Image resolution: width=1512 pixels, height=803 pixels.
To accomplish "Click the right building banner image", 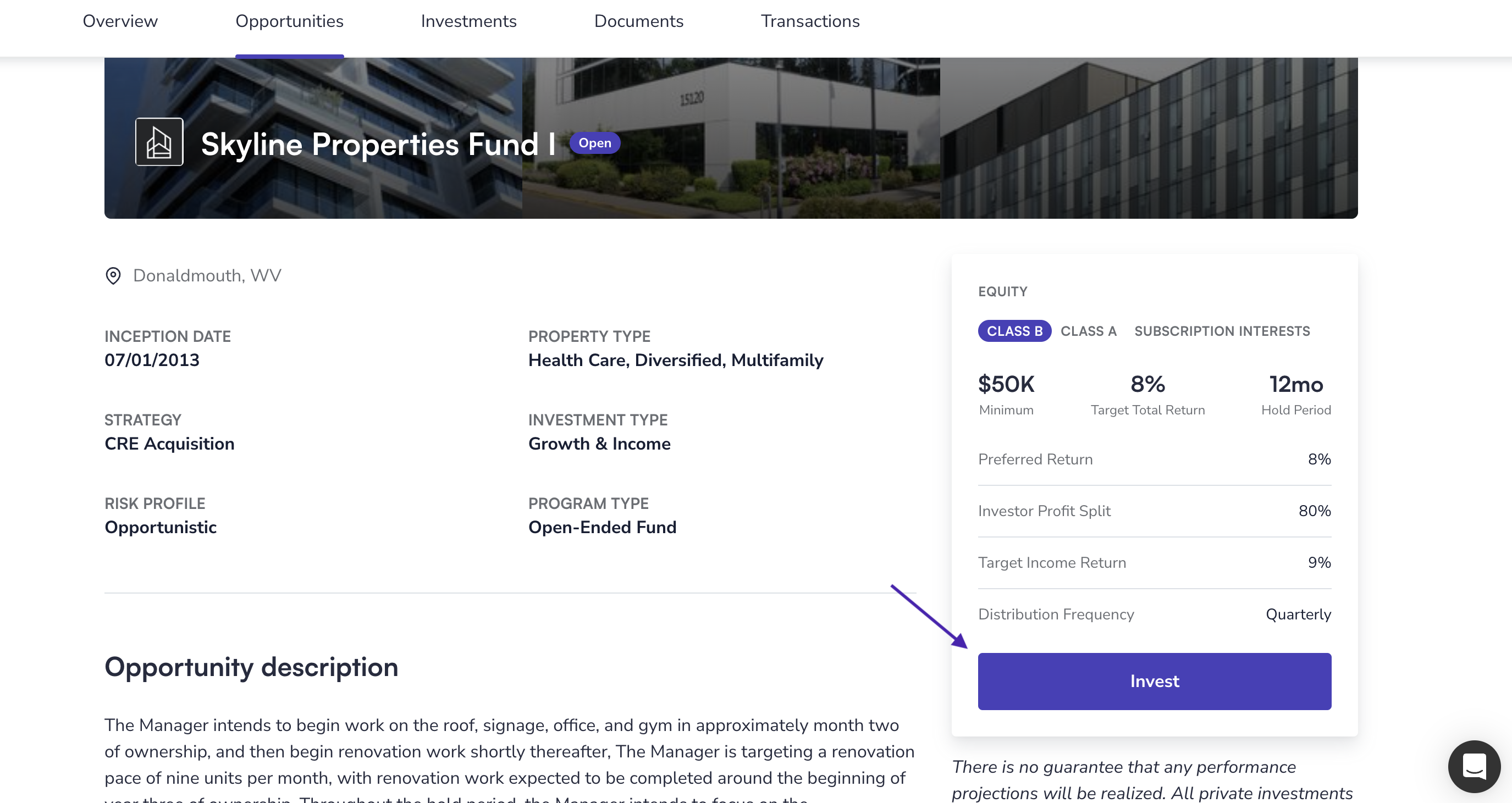I will tap(1149, 138).
